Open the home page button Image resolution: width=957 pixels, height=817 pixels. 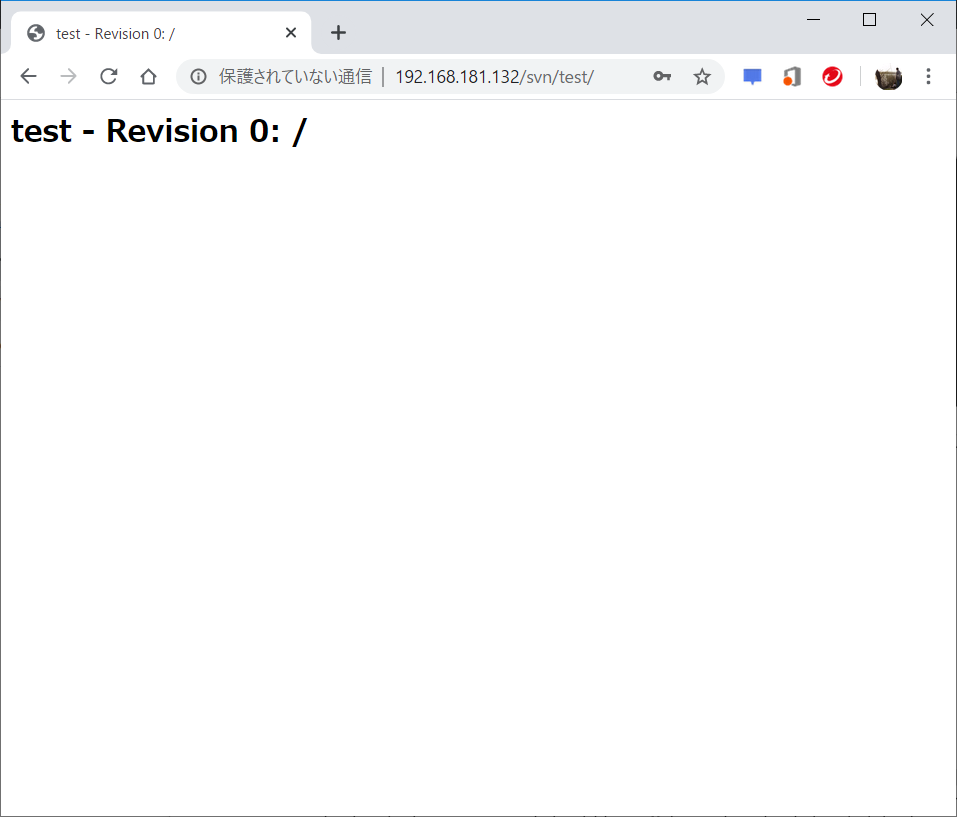[148, 76]
